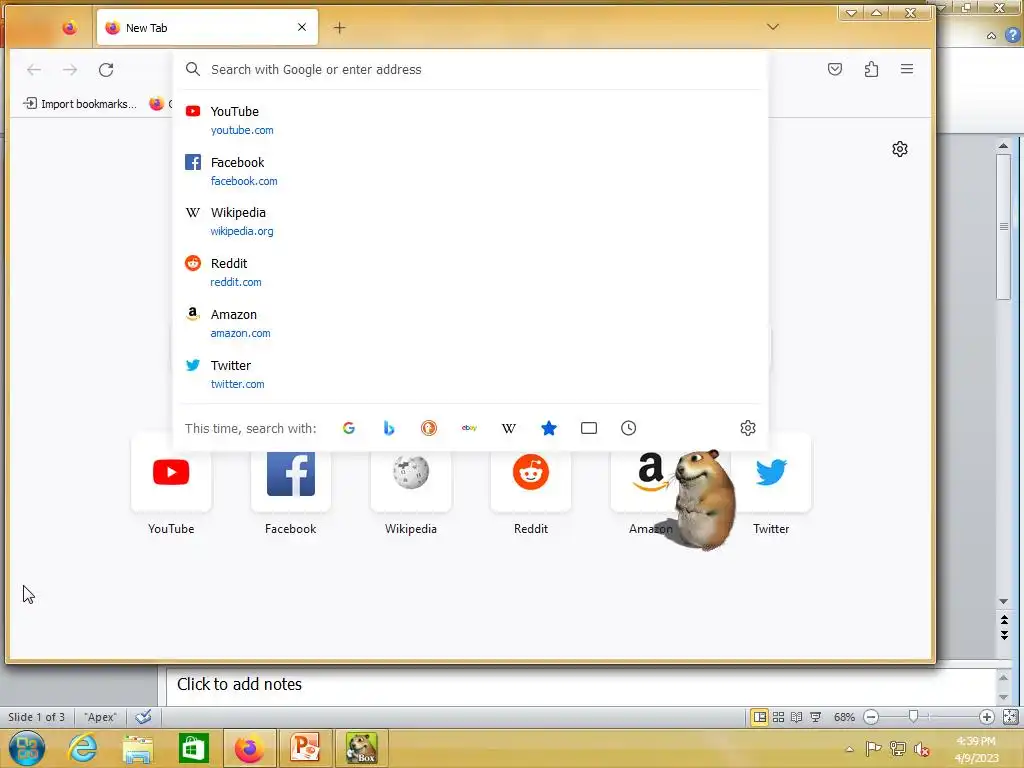1024x768 pixels.
Task: Click the PowerPoint zoom slider handle
Action: coord(914,717)
